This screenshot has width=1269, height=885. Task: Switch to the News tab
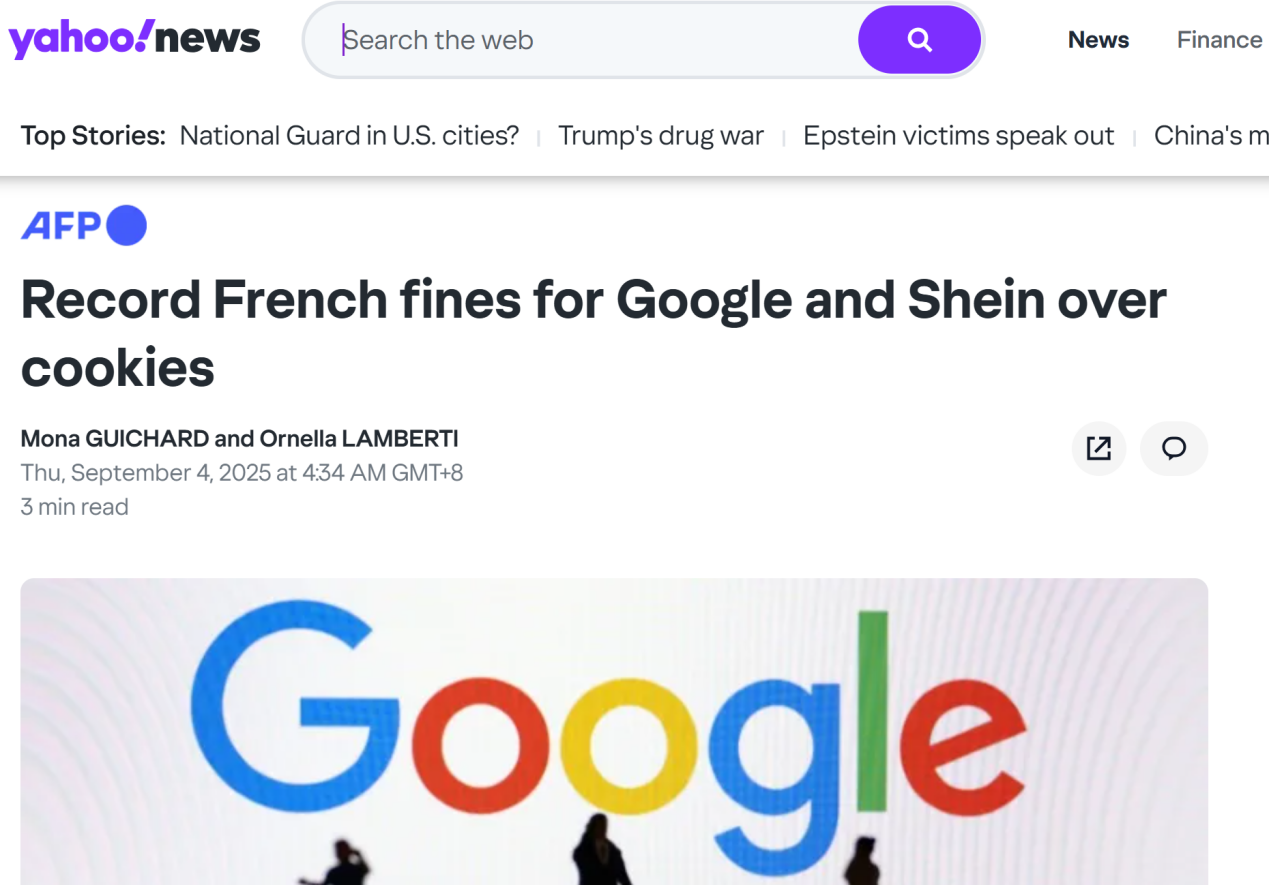click(x=1098, y=40)
